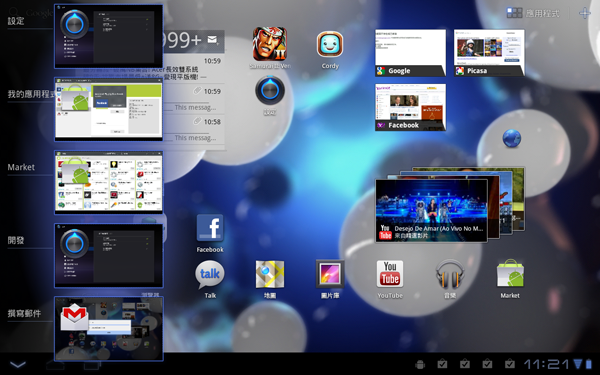Select the 設定 label in the recent apps list
This screenshot has height=375, width=600.
(x=16, y=21)
